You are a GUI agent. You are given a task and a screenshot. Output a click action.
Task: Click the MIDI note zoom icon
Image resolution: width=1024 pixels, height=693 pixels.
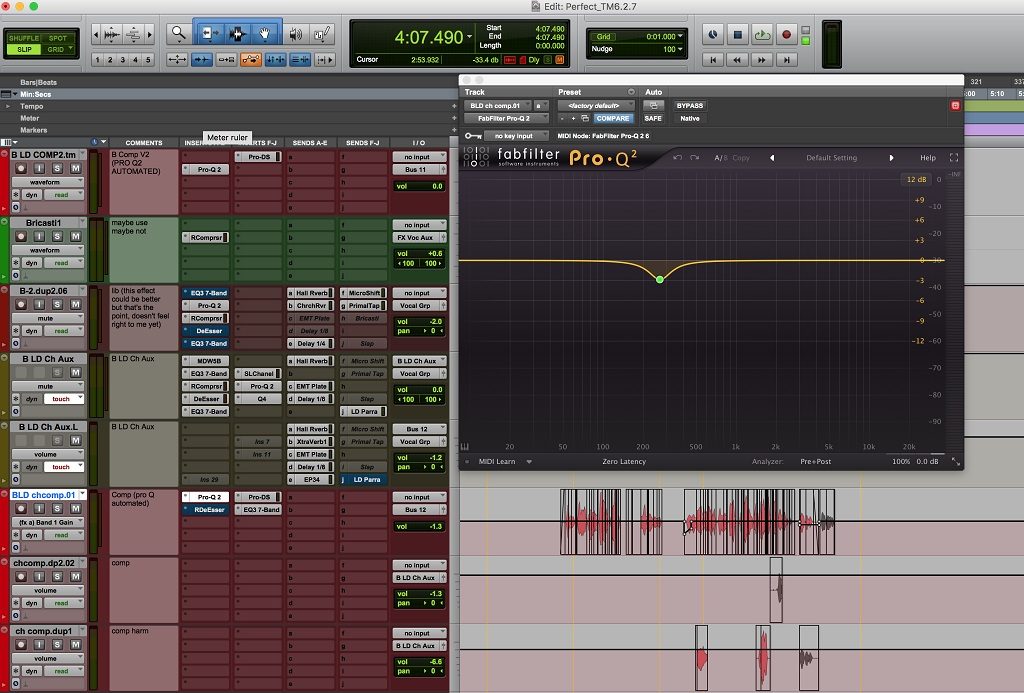tap(133, 34)
